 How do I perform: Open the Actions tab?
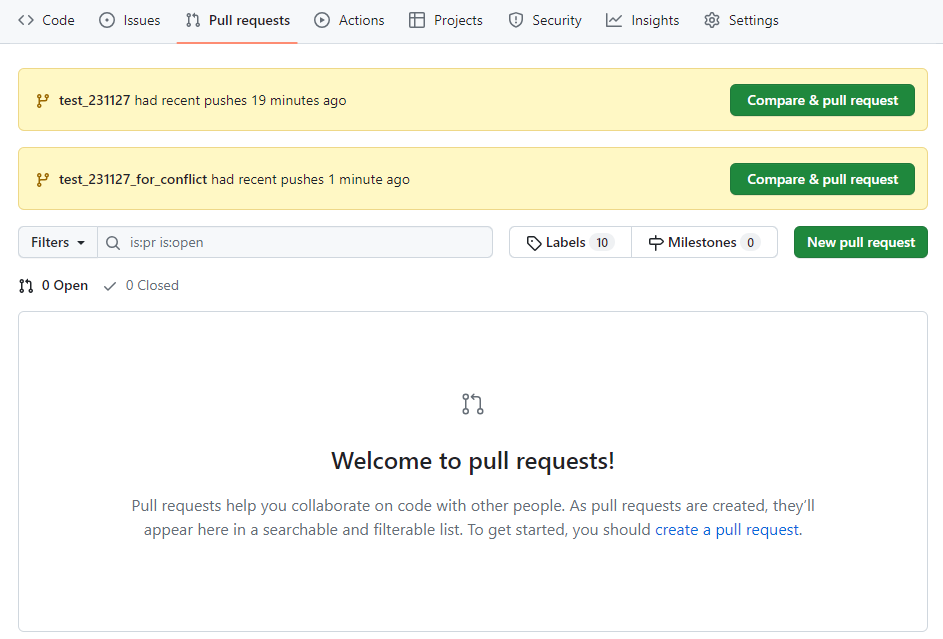349,20
